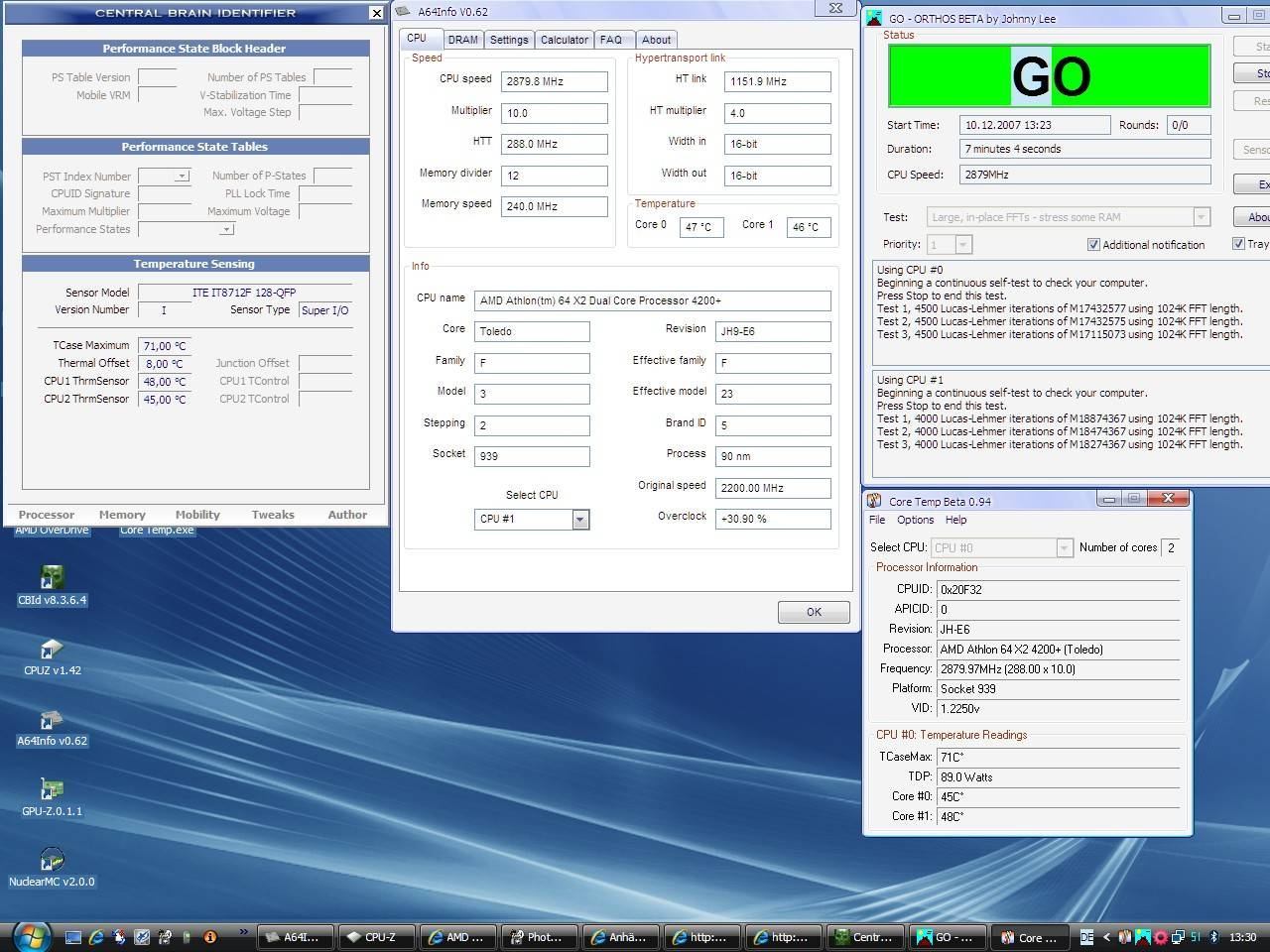Open the CBId v8.3.6.4 desktop shortcut
1270x952 pixels.
tap(52, 585)
